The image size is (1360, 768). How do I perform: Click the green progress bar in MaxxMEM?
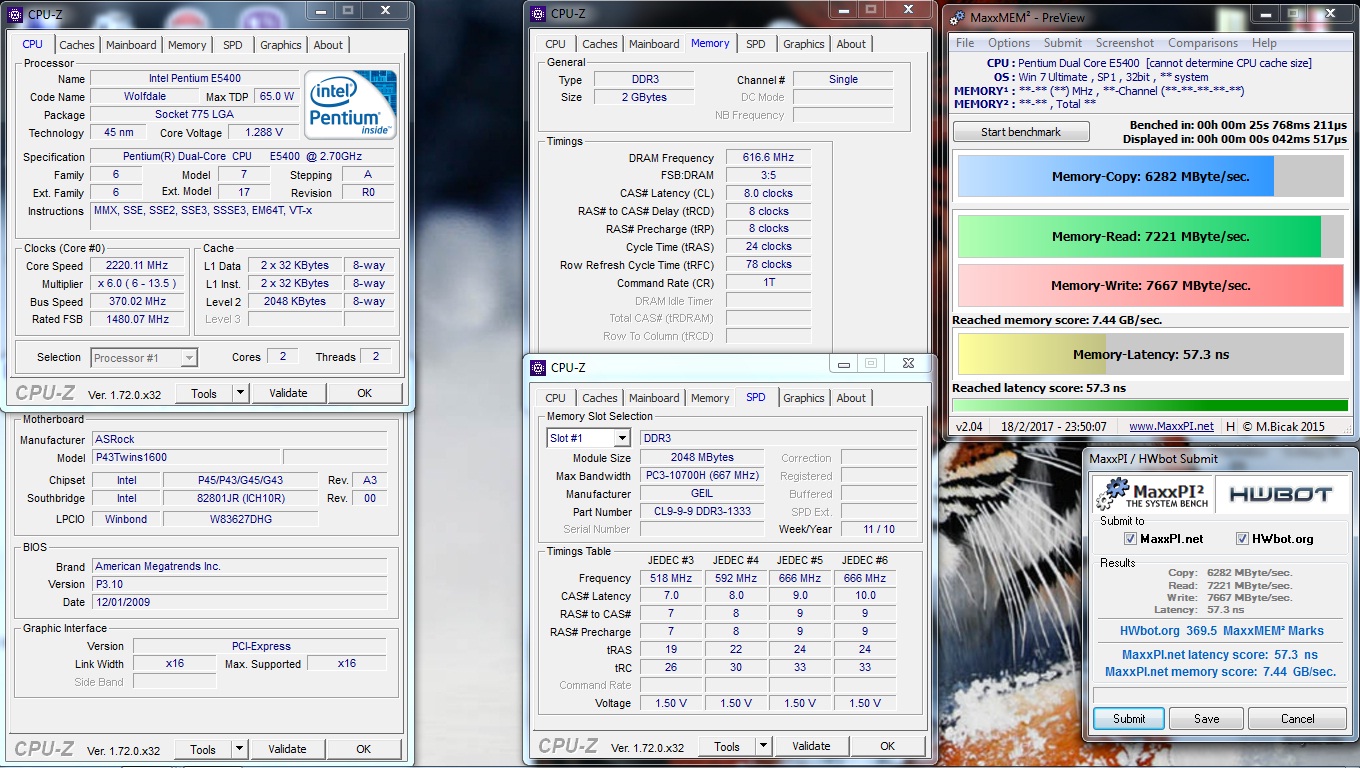(1150, 405)
